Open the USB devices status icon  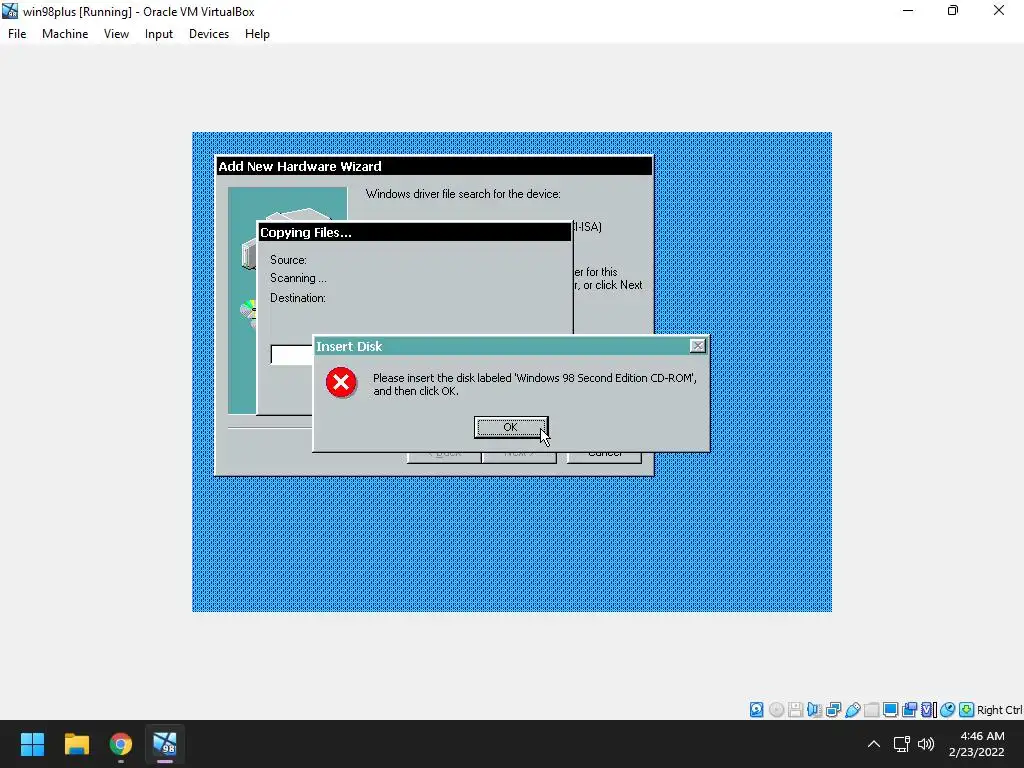point(852,710)
